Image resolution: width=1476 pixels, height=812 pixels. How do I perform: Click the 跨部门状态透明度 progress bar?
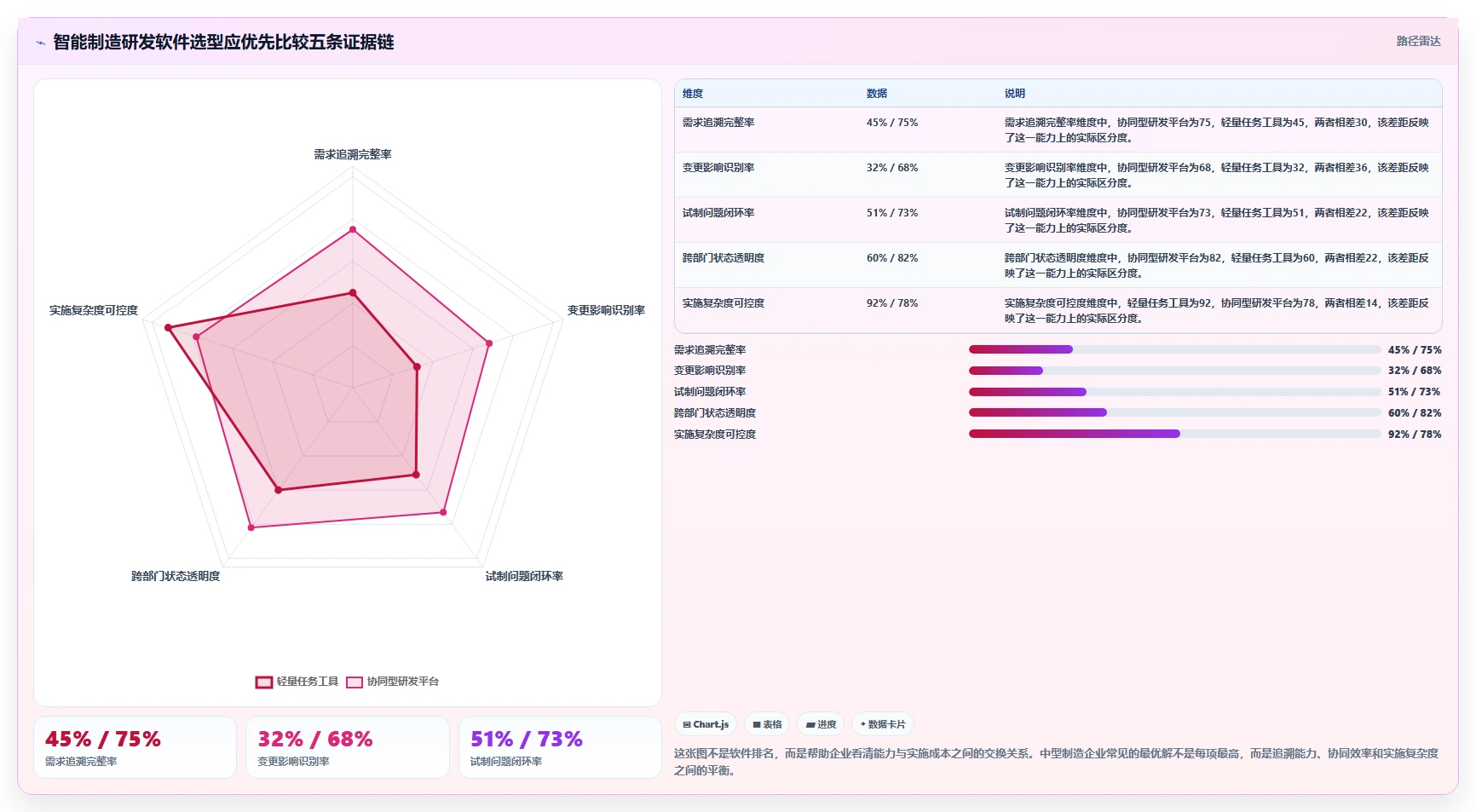pyautogui.click(x=1174, y=412)
